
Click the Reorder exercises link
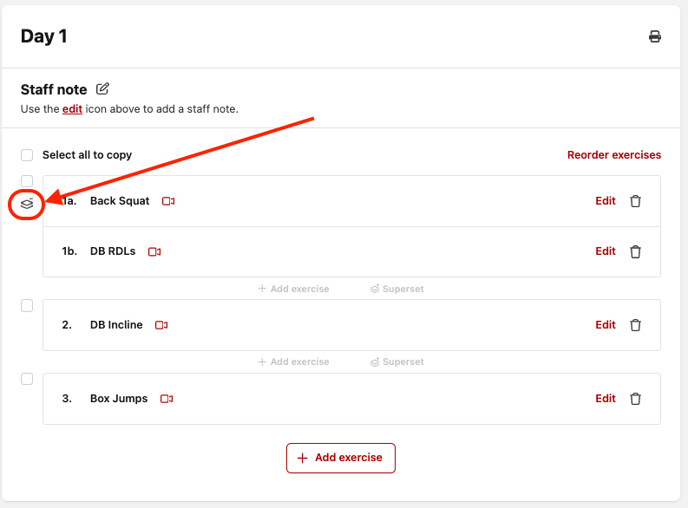coord(613,155)
